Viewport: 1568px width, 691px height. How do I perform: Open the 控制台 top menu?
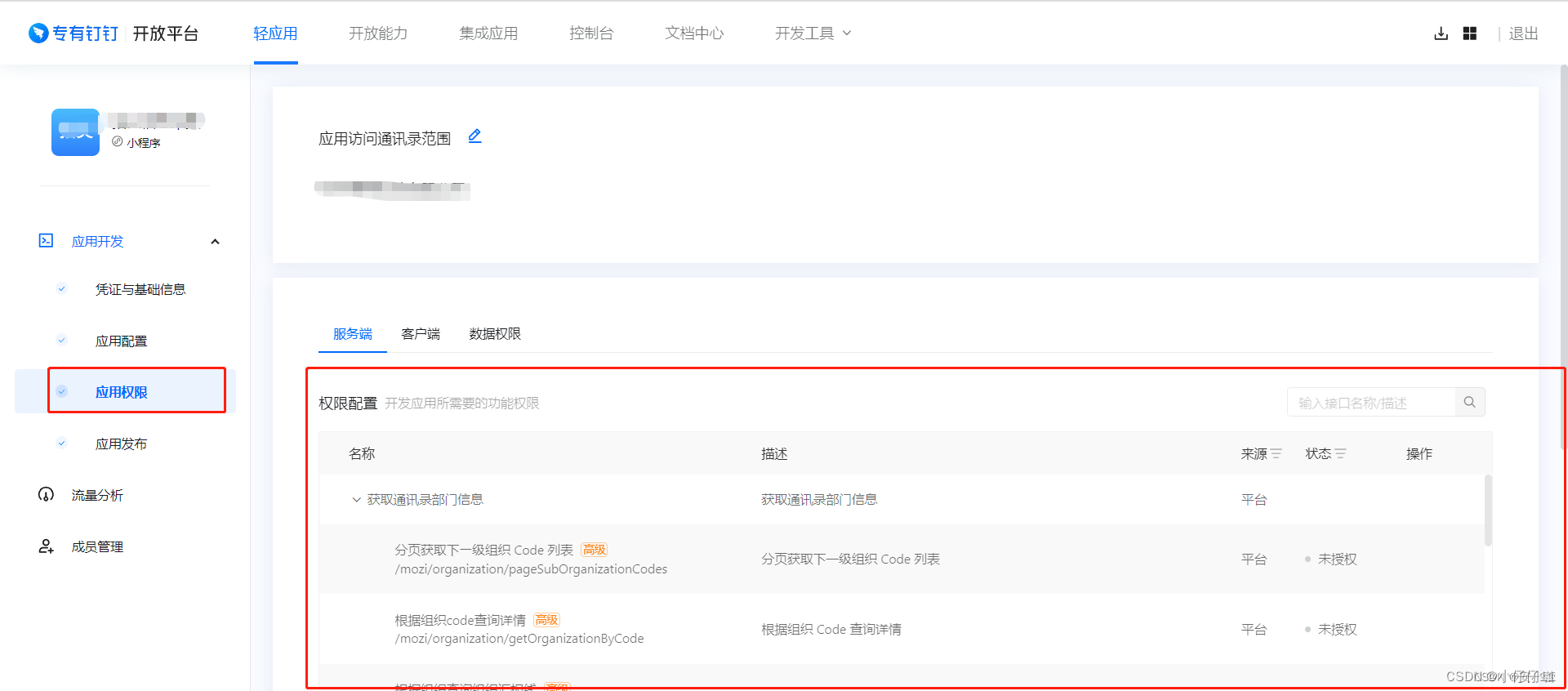(591, 33)
